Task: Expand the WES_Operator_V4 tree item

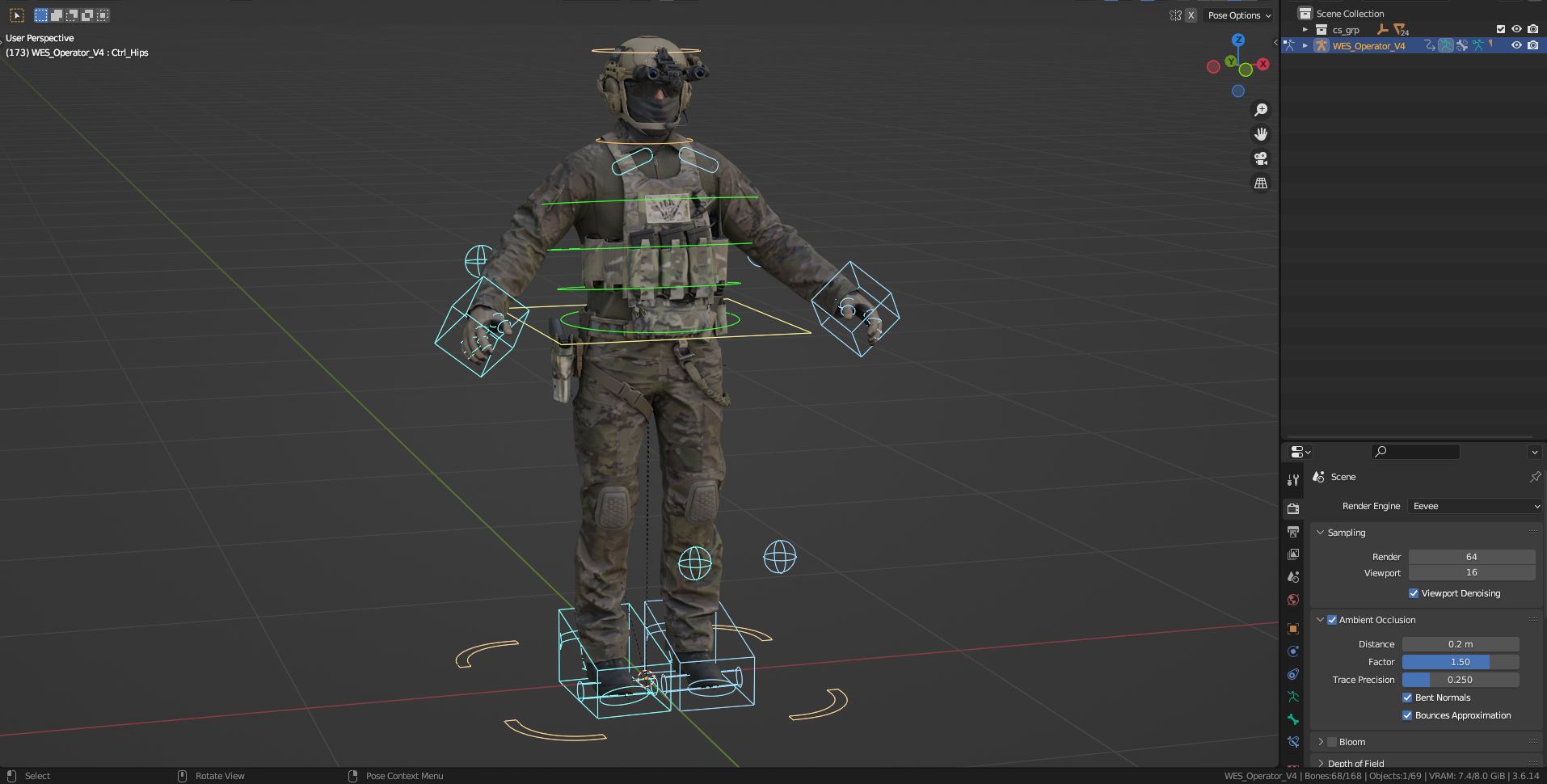Action: point(1305,46)
